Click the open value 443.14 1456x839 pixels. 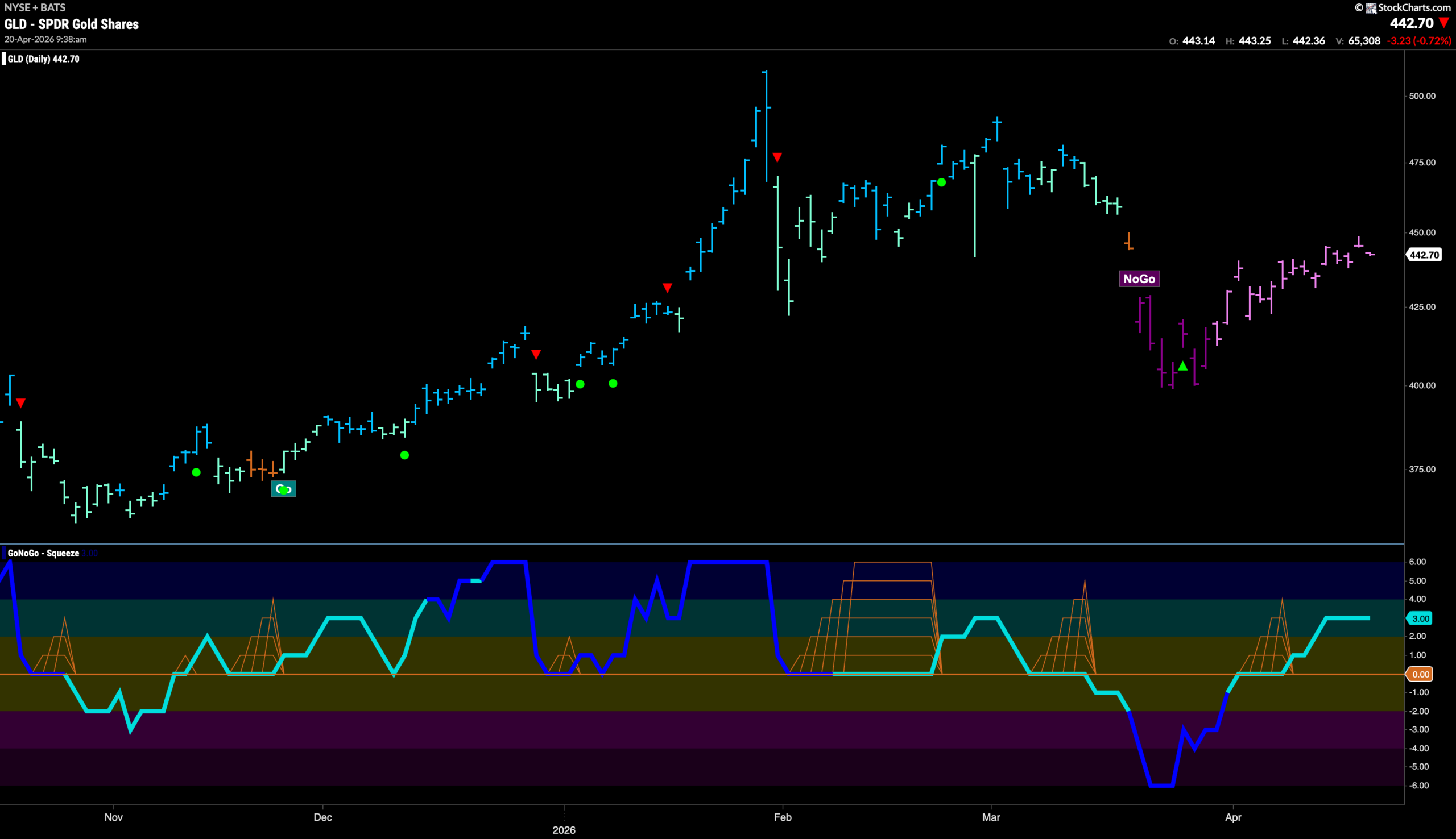(x=1198, y=41)
